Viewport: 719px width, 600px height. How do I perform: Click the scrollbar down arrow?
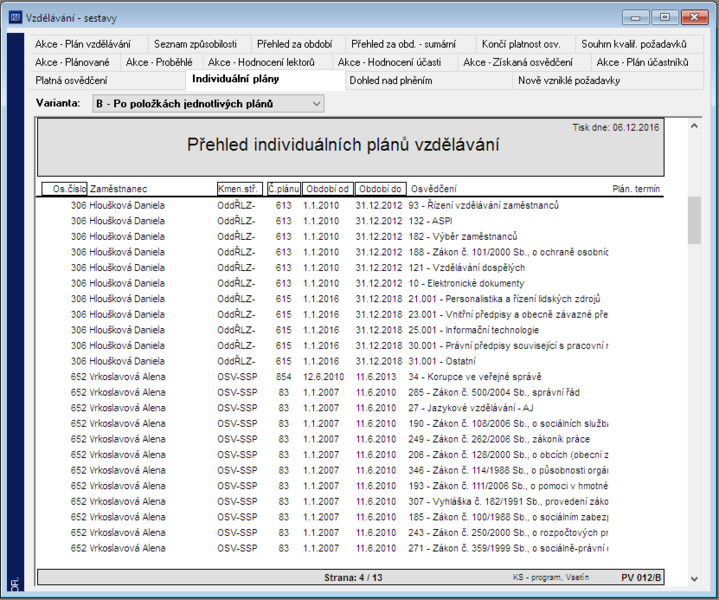coord(694,579)
